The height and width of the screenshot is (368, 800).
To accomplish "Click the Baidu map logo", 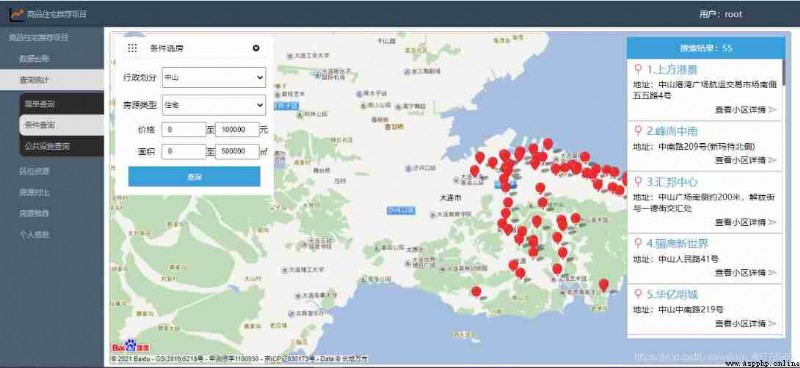I will [x=131, y=346].
